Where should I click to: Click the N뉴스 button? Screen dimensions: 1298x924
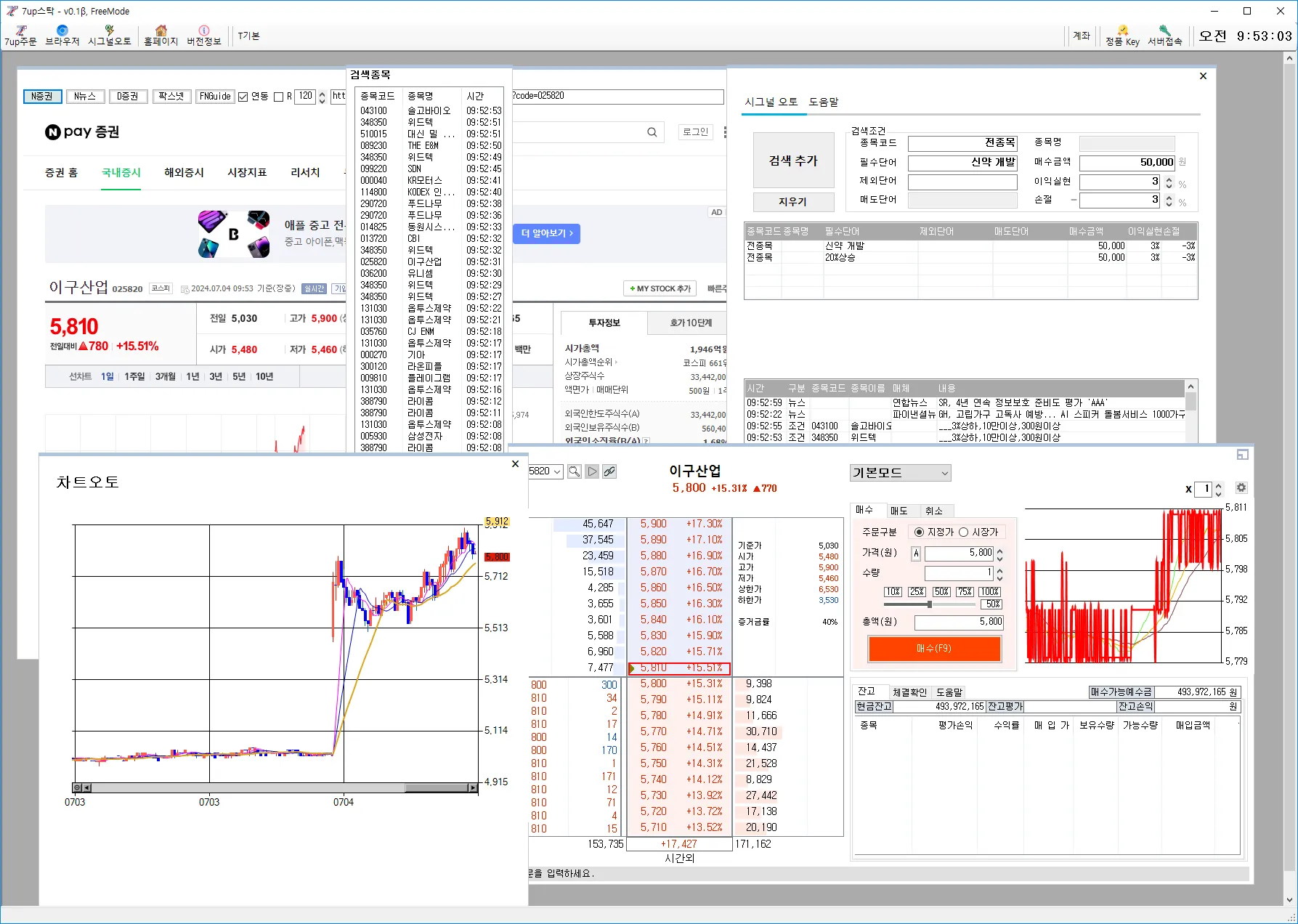(84, 96)
